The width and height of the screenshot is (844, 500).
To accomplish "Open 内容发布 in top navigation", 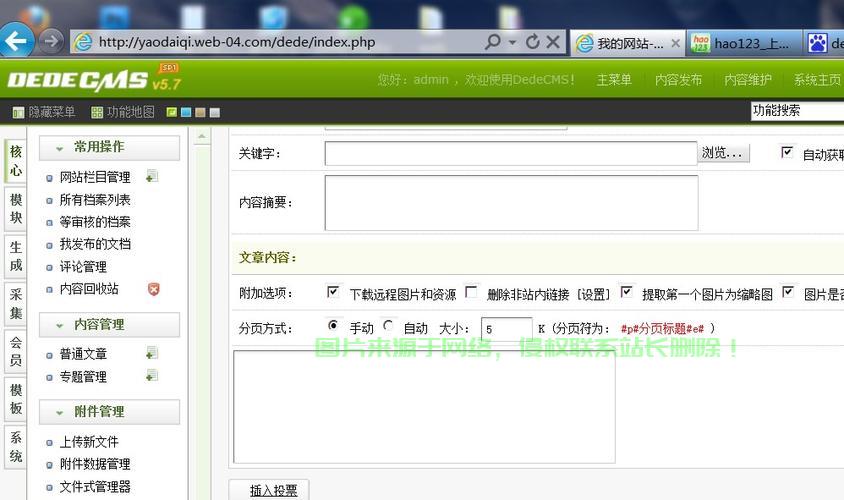I will click(x=678, y=80).
